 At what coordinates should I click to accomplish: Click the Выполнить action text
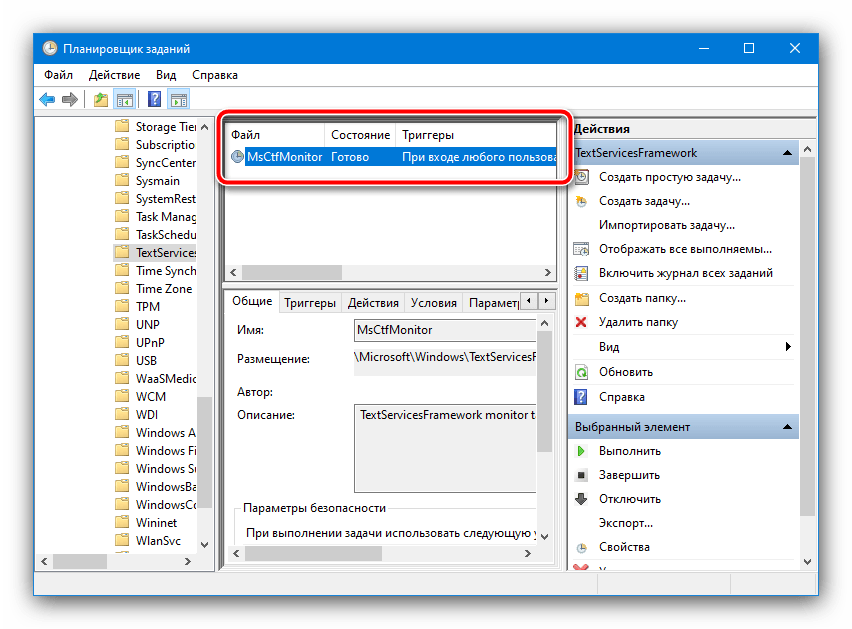[630, 451]
